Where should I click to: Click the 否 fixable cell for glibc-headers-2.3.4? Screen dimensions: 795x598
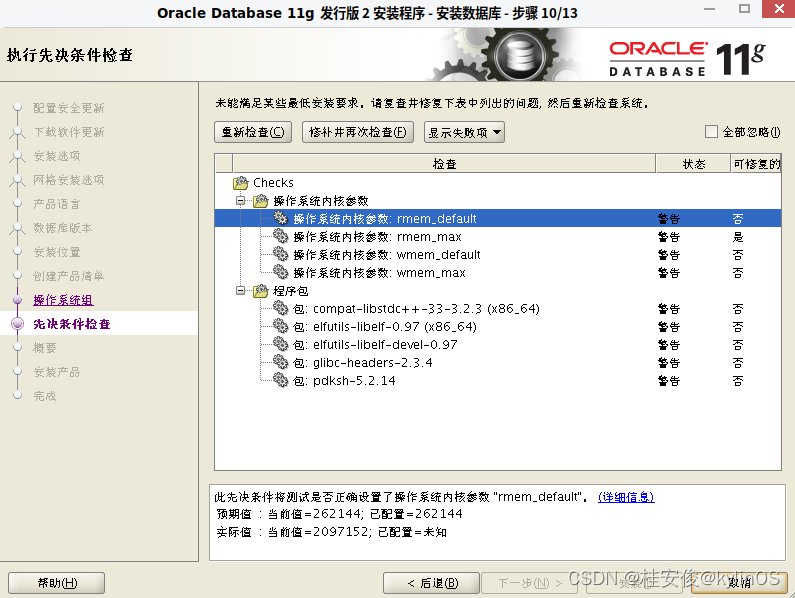(x=738, y=362)
